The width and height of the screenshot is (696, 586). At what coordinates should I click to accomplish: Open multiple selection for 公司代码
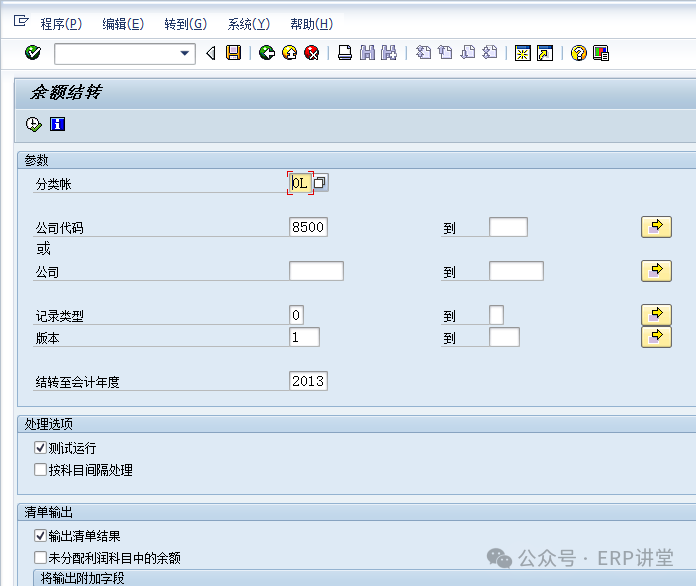[655, 227]
